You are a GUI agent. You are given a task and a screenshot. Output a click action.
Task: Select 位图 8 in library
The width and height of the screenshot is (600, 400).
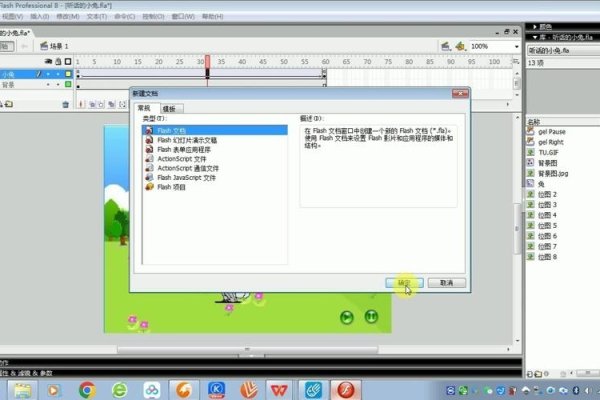point(547,257)
